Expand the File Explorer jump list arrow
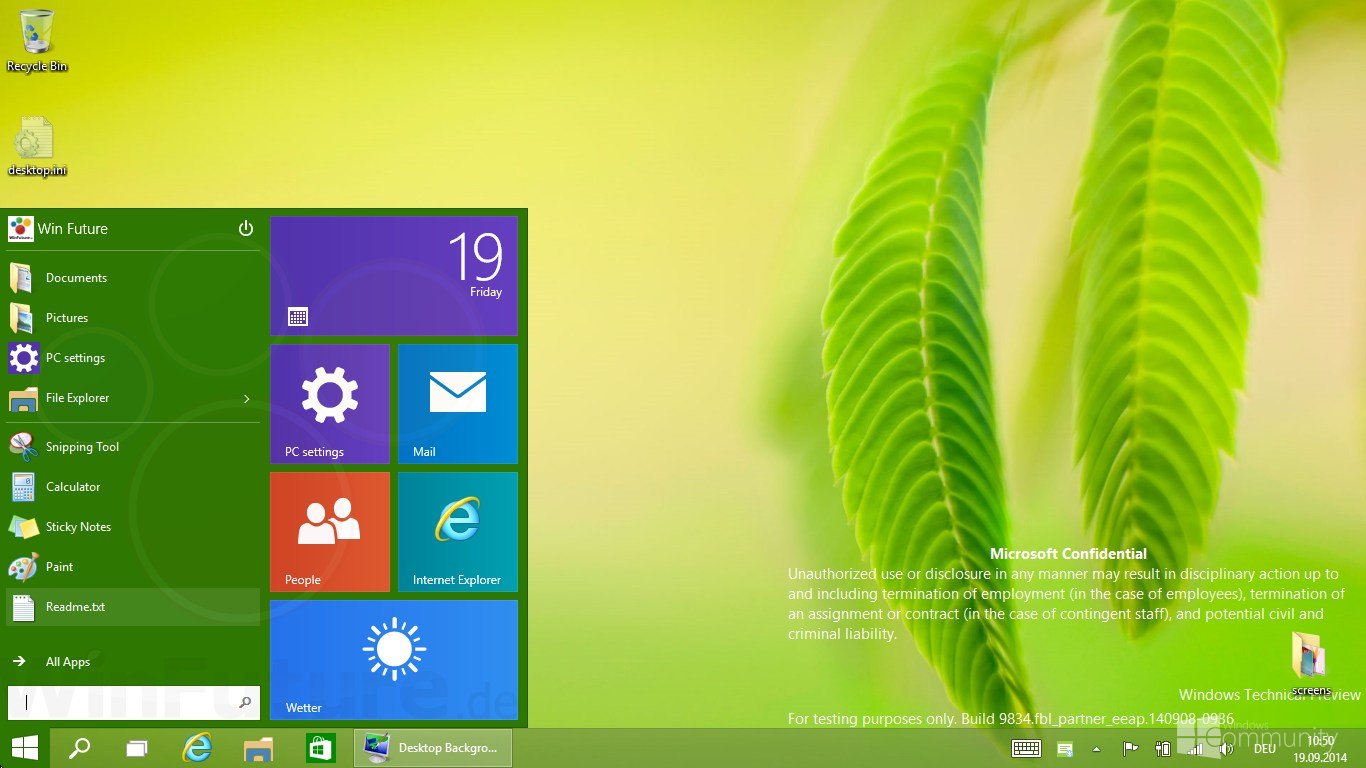 247,399
